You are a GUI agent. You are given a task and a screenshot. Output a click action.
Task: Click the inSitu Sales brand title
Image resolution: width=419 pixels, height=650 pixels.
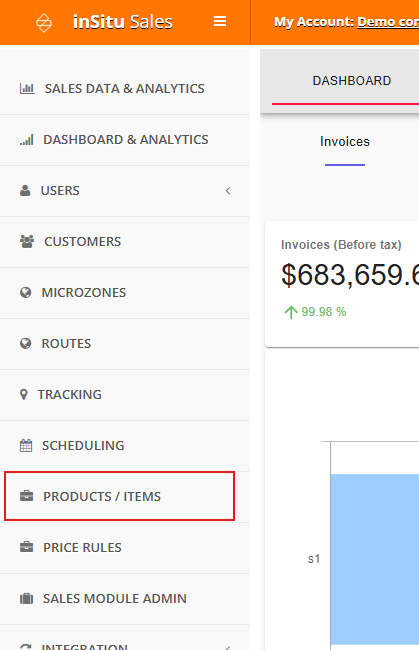click(123, 22)
